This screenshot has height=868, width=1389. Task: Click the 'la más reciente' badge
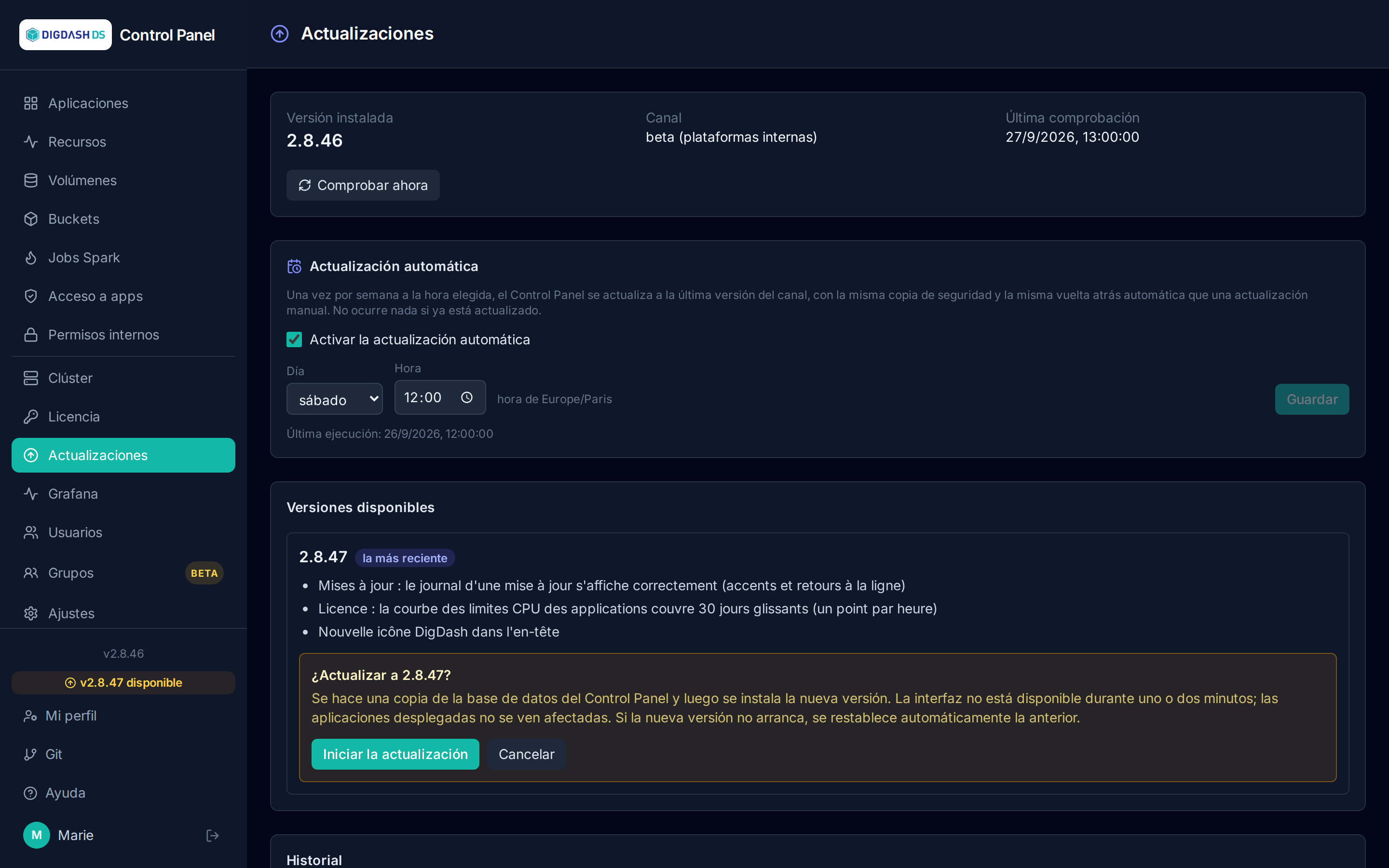click(x=405, y=558)
